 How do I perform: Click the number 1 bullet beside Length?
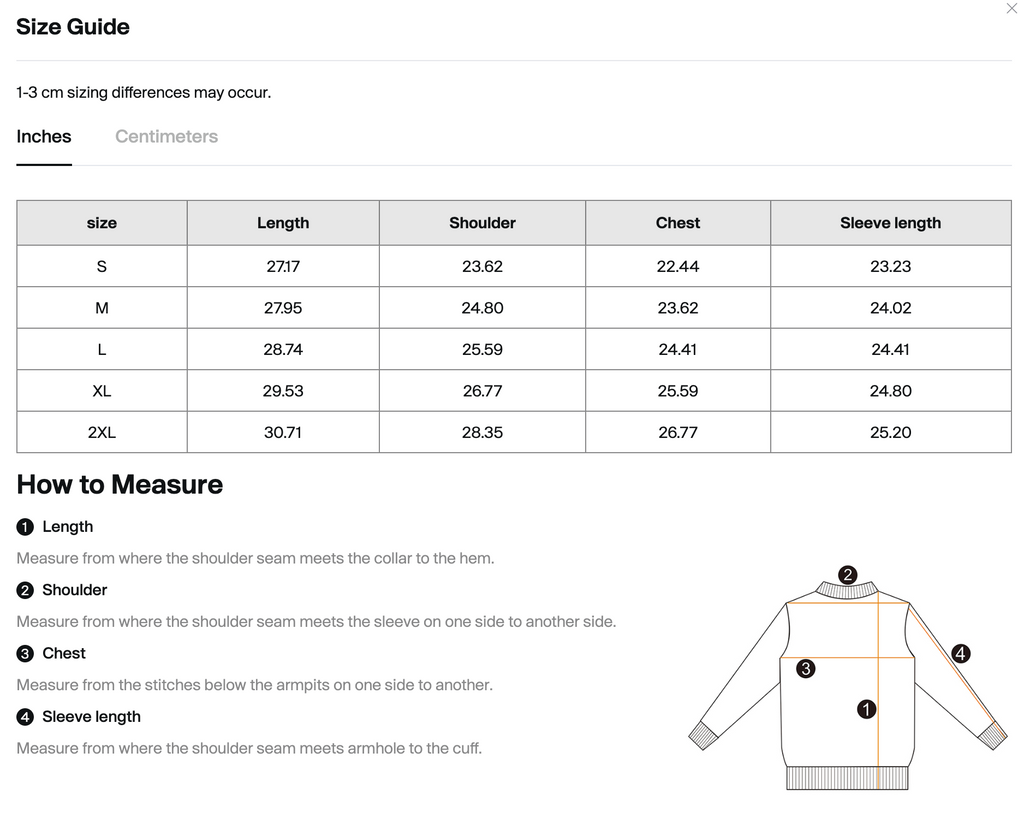(x=25, y=527)
